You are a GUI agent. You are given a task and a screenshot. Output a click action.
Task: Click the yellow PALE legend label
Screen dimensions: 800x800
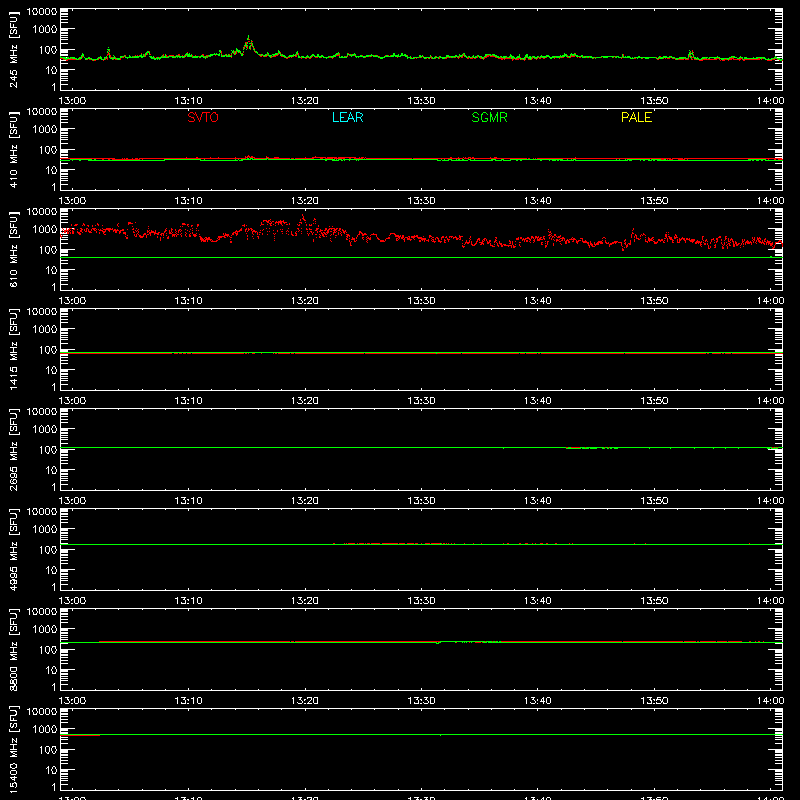click(x=636, y=117)
